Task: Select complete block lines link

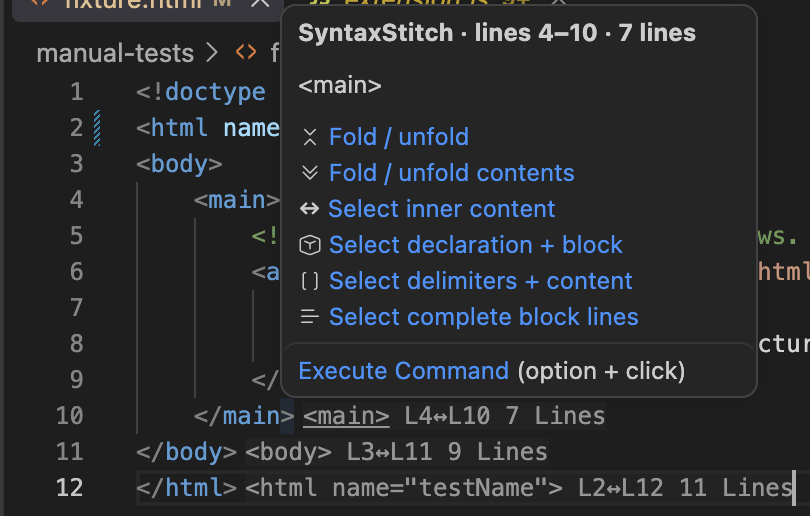Action: [x=484, y=317]
